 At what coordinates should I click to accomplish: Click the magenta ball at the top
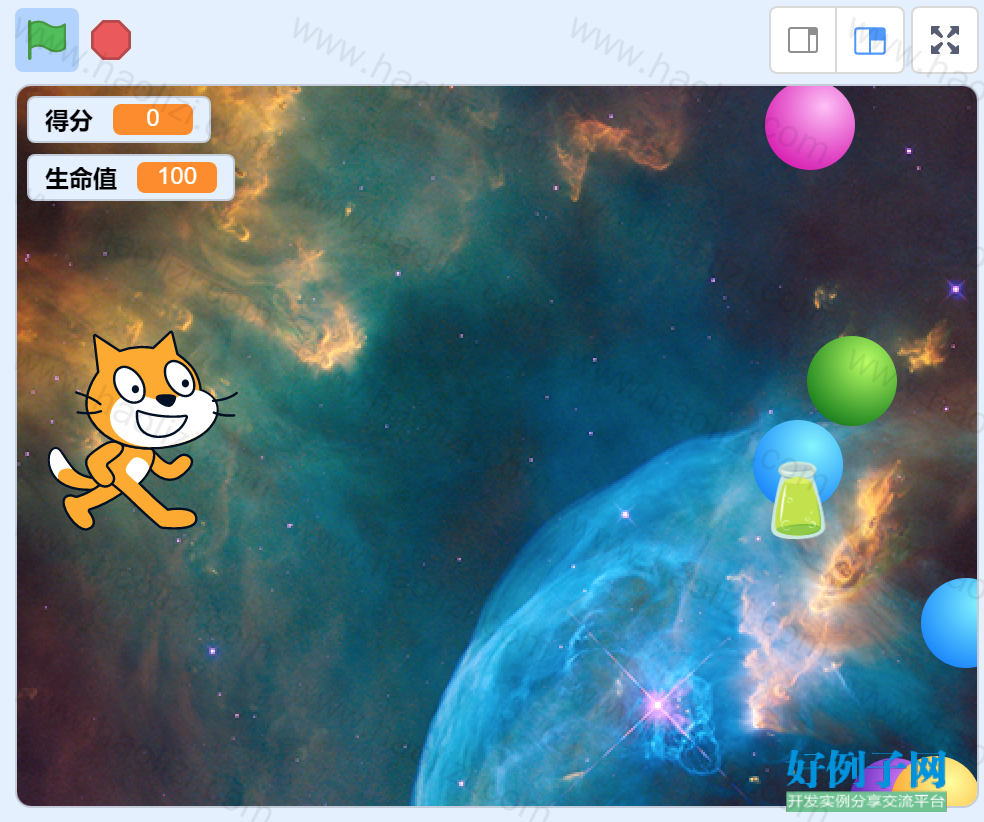(810, 127)
